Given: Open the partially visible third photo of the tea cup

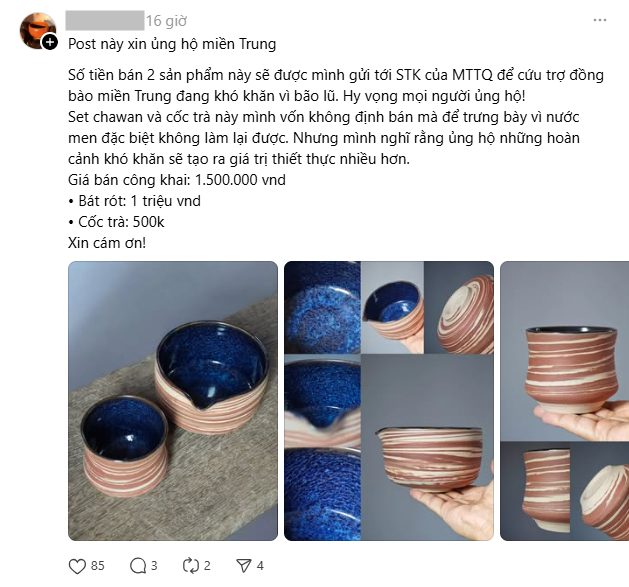Looking at the screenshot, I should [564, 401].
